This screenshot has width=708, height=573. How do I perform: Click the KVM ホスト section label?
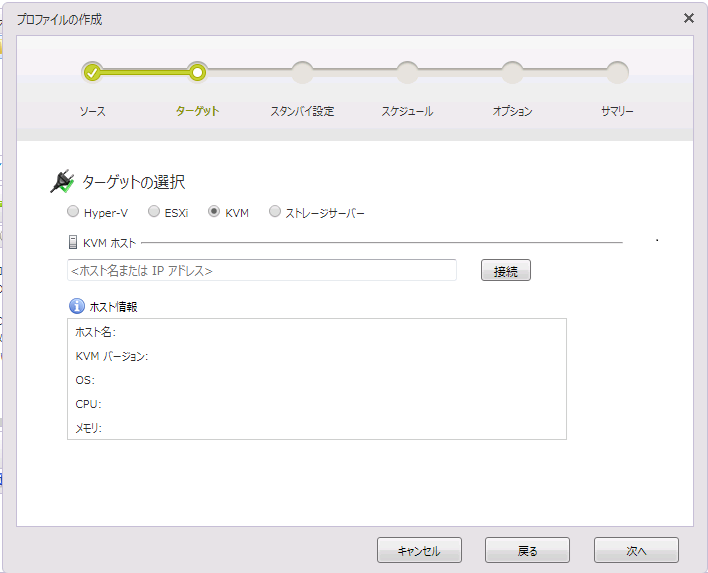coord(110,243)
